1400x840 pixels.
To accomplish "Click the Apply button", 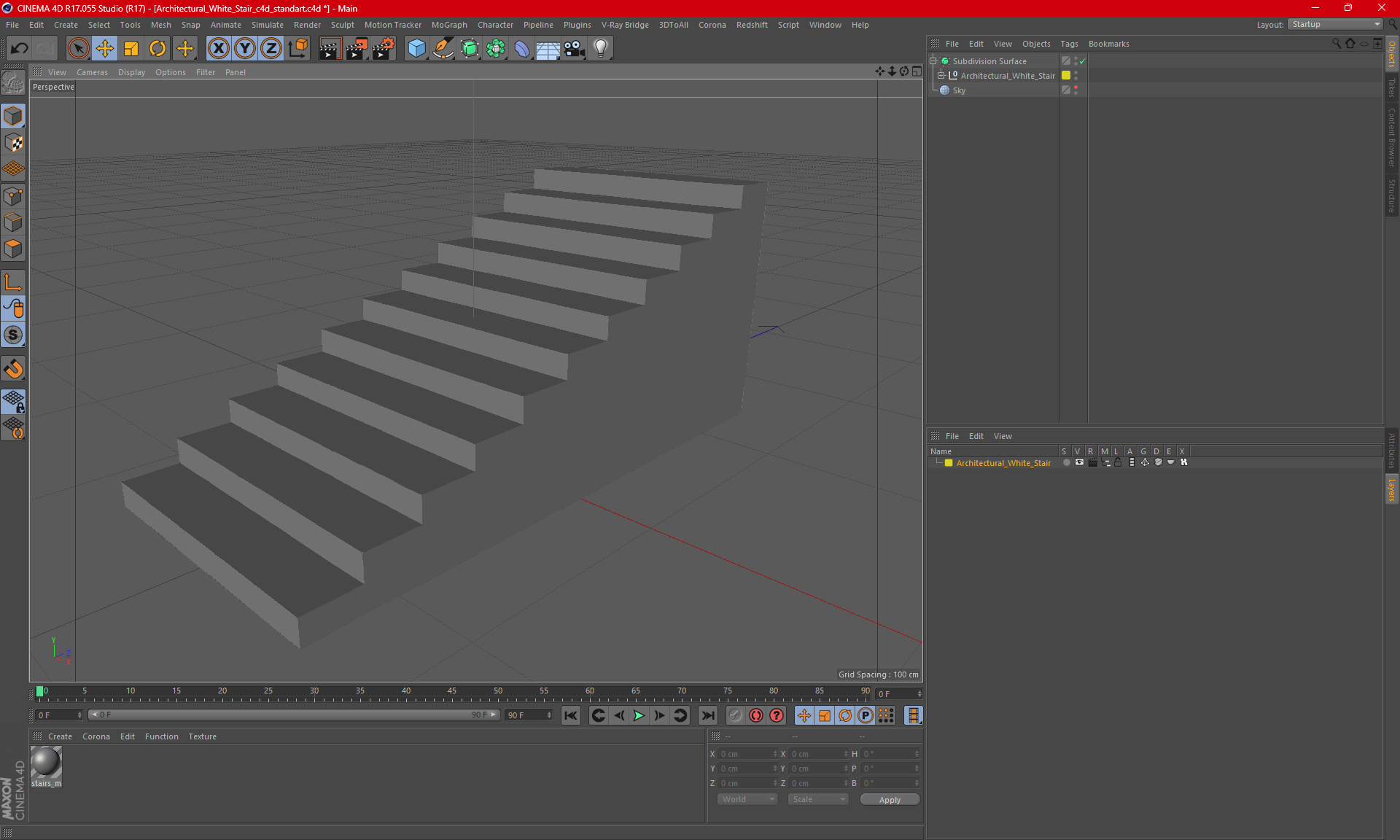I will pyautogui.click(x=890, y=800).
